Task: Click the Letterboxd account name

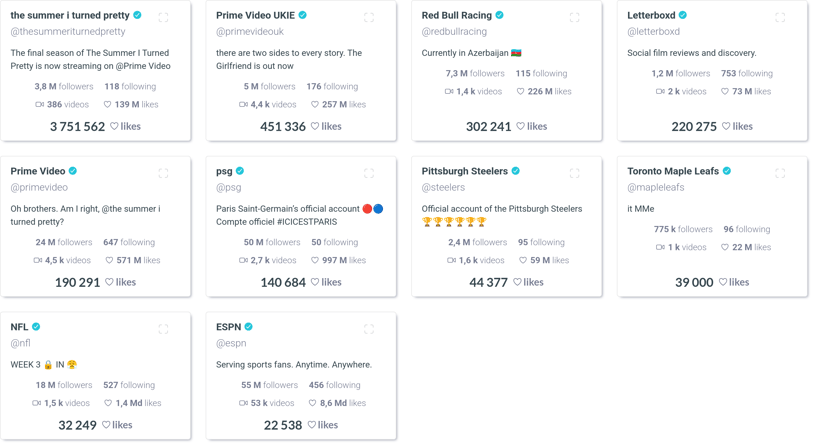Action: (x=651, y=15)
